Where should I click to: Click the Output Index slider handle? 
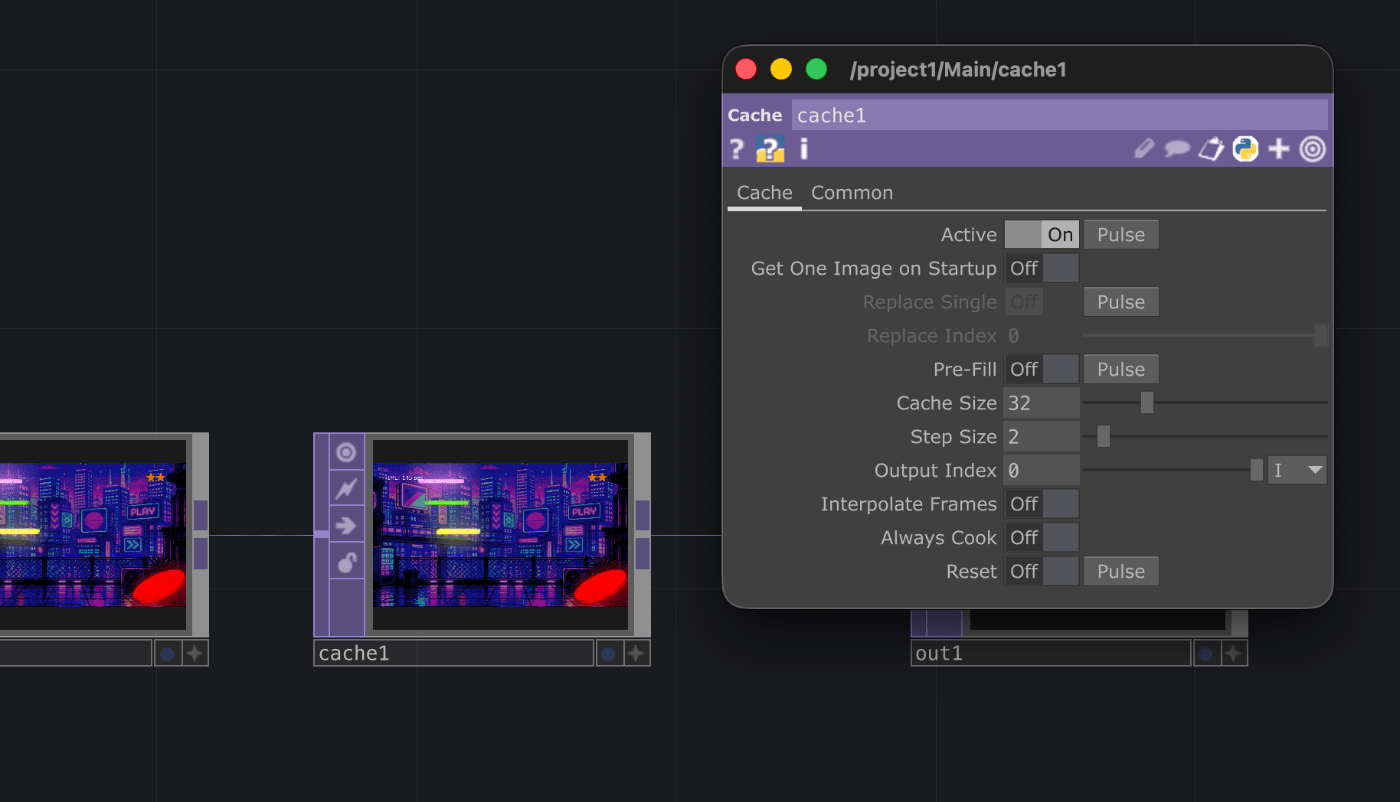coord(1257,470)
